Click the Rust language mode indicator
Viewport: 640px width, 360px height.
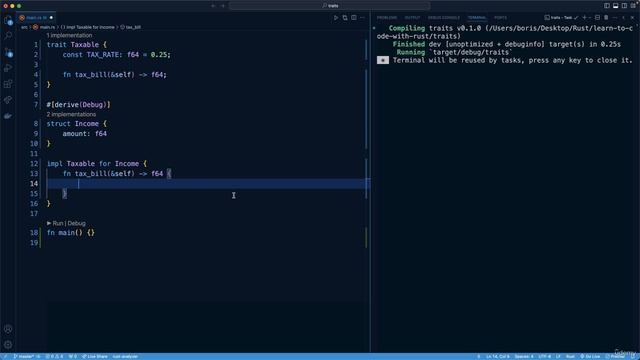570,356
